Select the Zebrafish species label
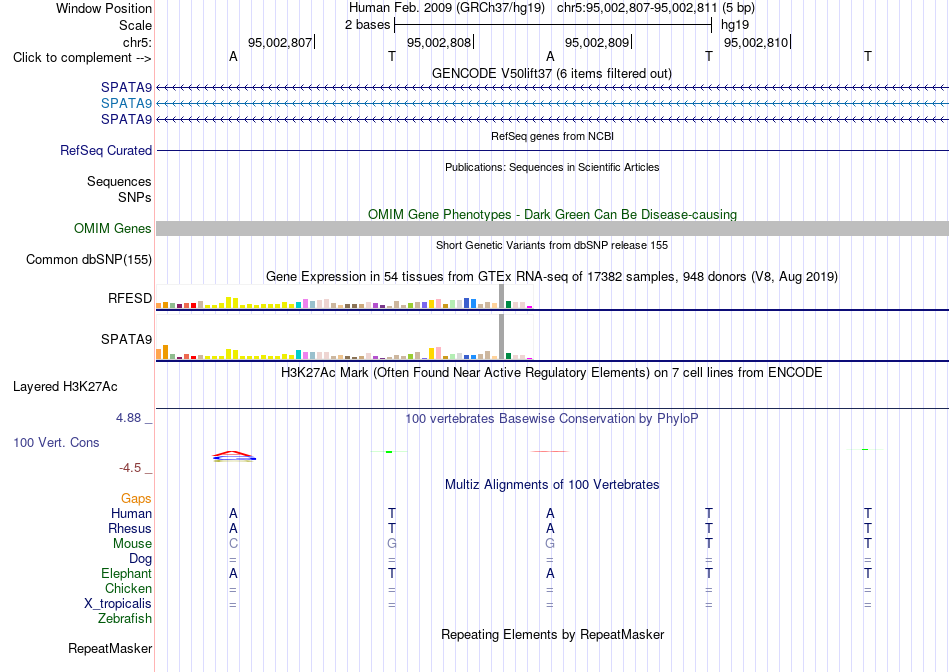The height and width of the screenshot is (672, 950). point(125,619)
